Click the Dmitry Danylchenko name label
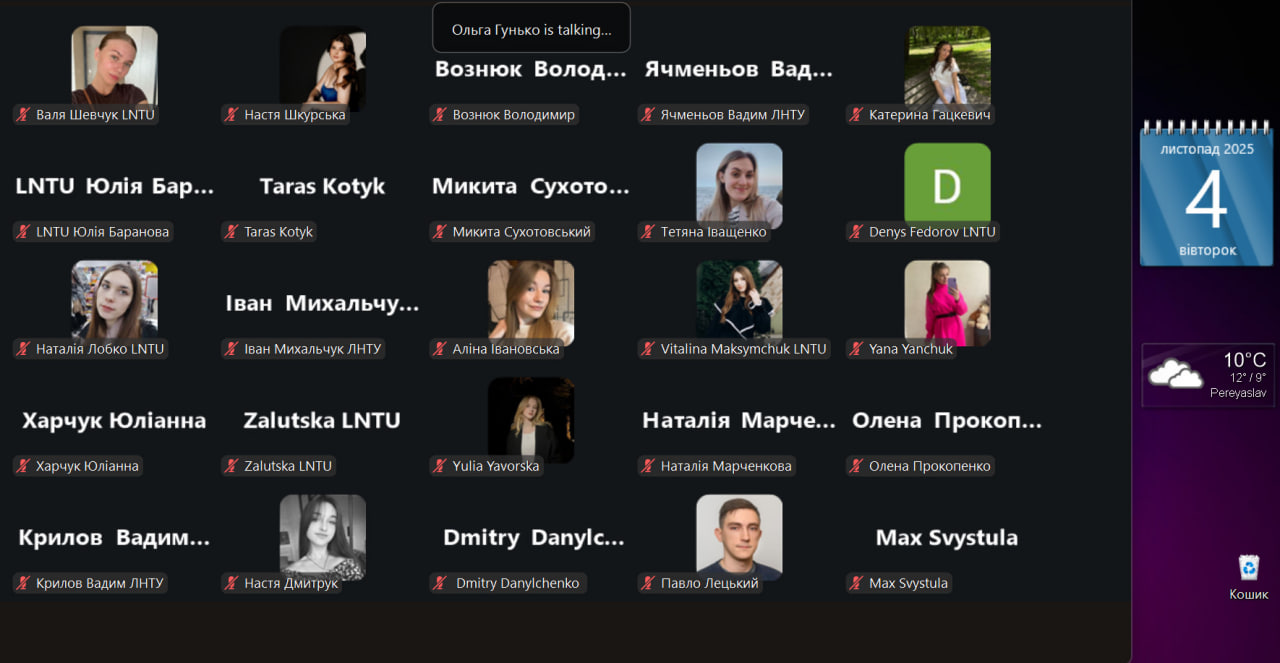1280x663 pixels. [x=517, y=583]
